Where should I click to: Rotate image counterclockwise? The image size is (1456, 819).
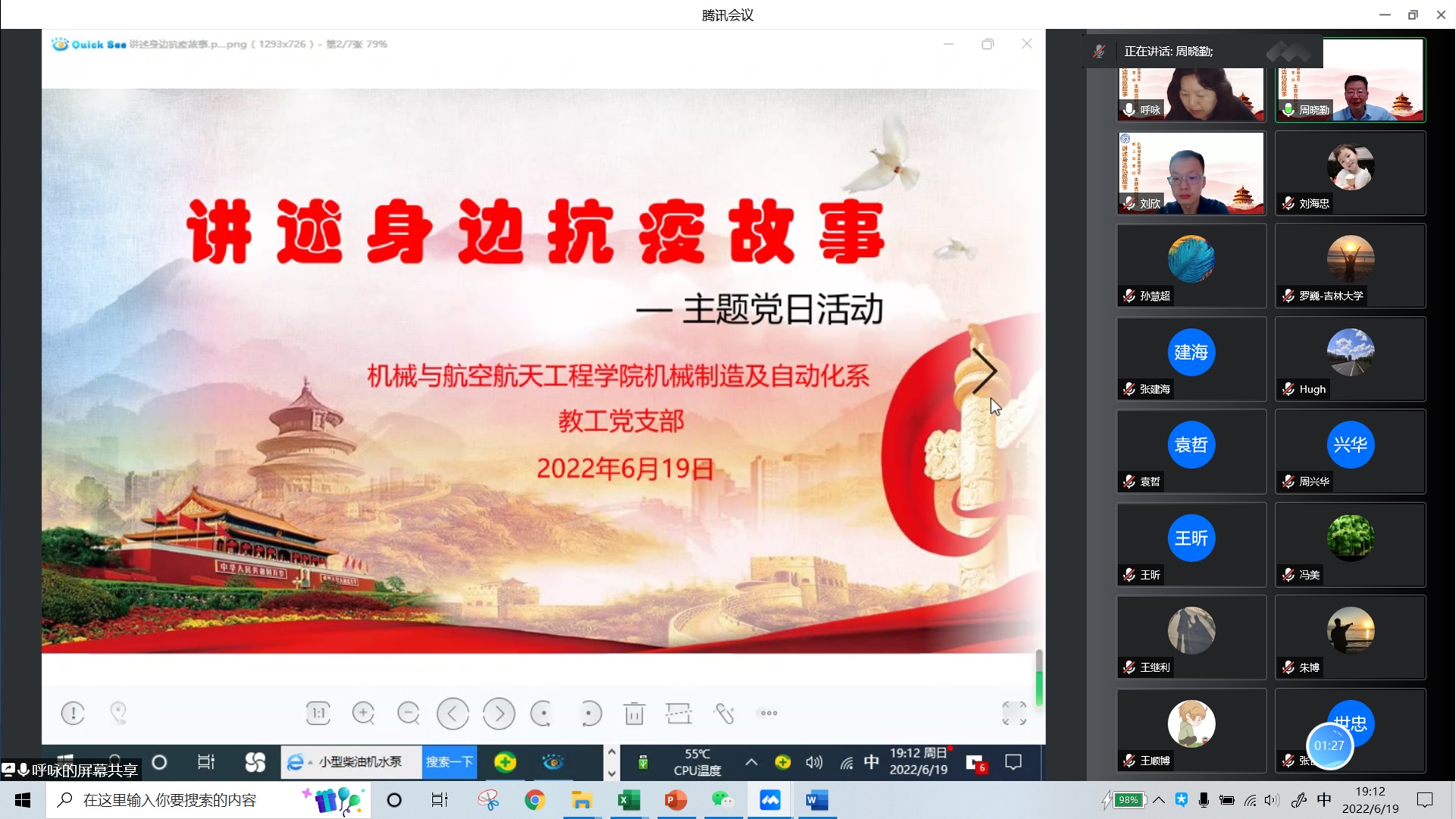click(543, 713)
